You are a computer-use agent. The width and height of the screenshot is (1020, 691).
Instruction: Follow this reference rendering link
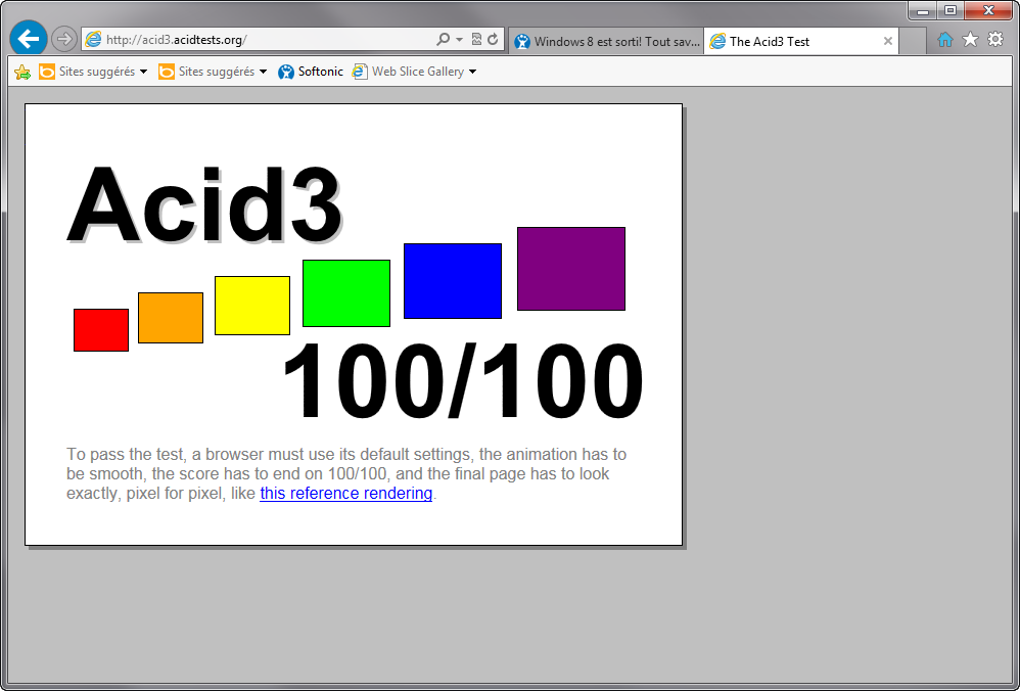point(346,493)
